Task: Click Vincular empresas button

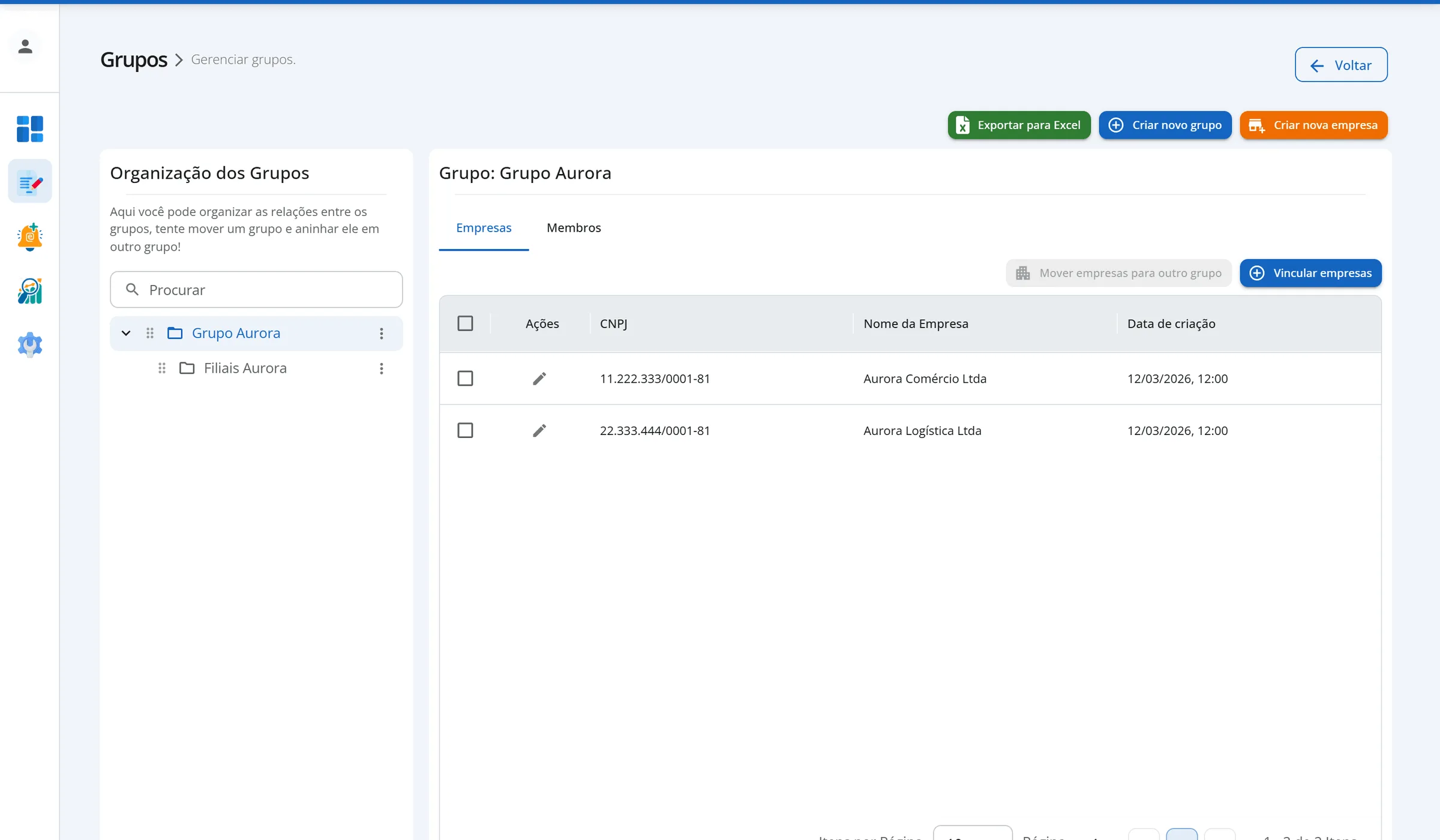Action: pos(1311,273)
